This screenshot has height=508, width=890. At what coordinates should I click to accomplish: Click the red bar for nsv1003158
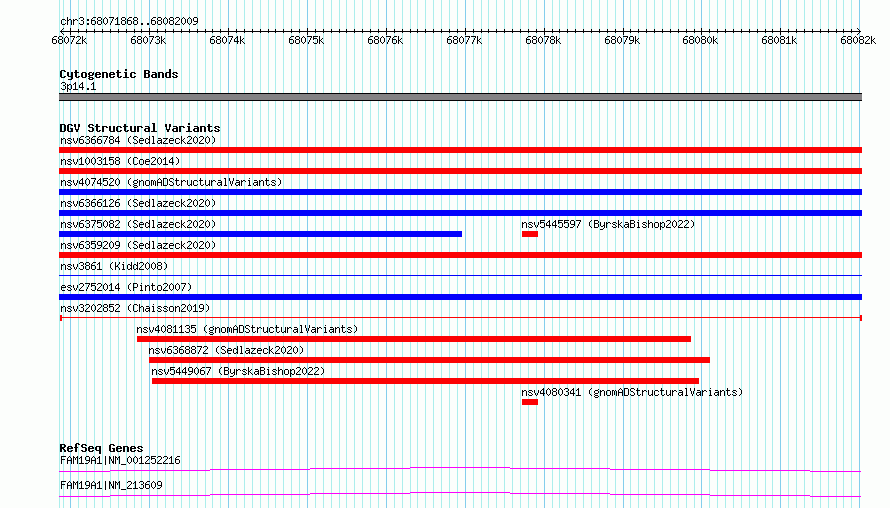[460, 171]
